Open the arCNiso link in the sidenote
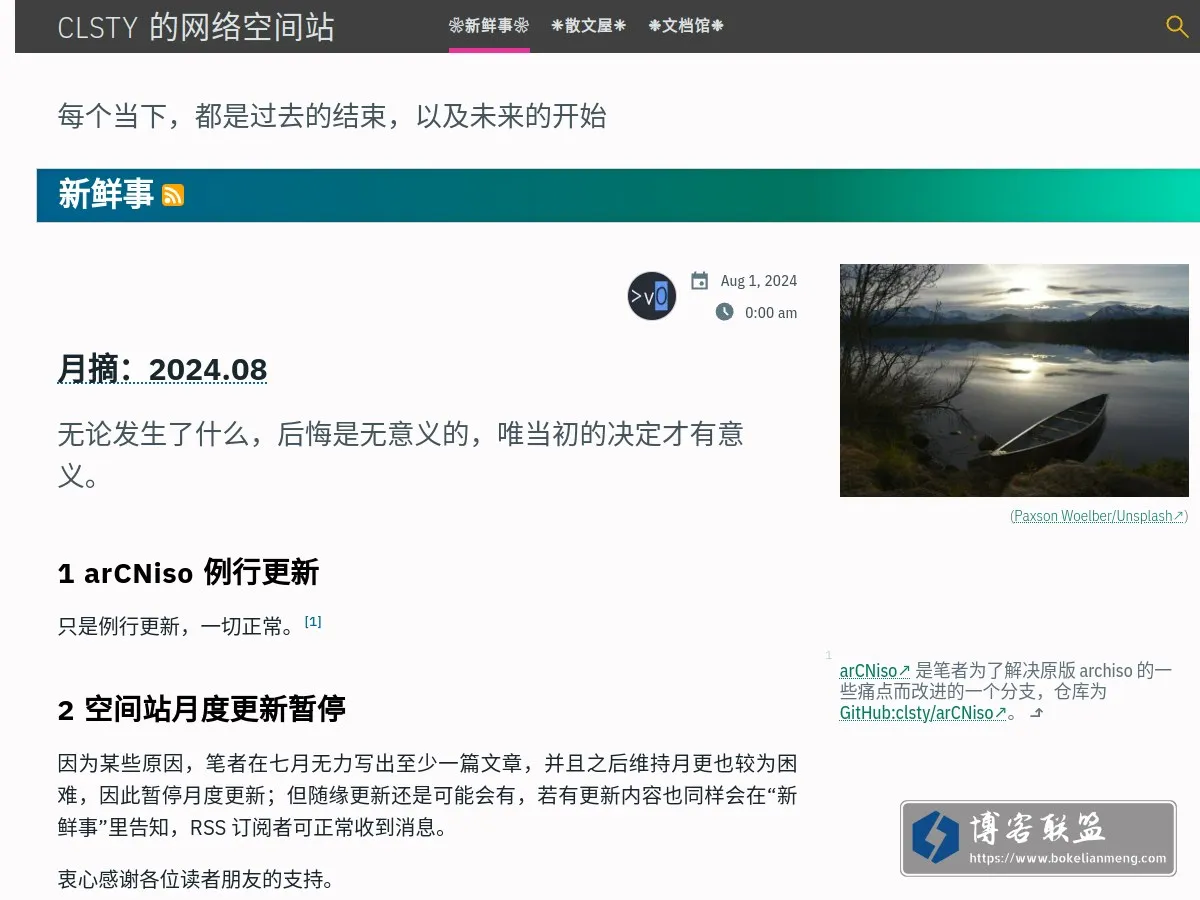 click(875, 670)
